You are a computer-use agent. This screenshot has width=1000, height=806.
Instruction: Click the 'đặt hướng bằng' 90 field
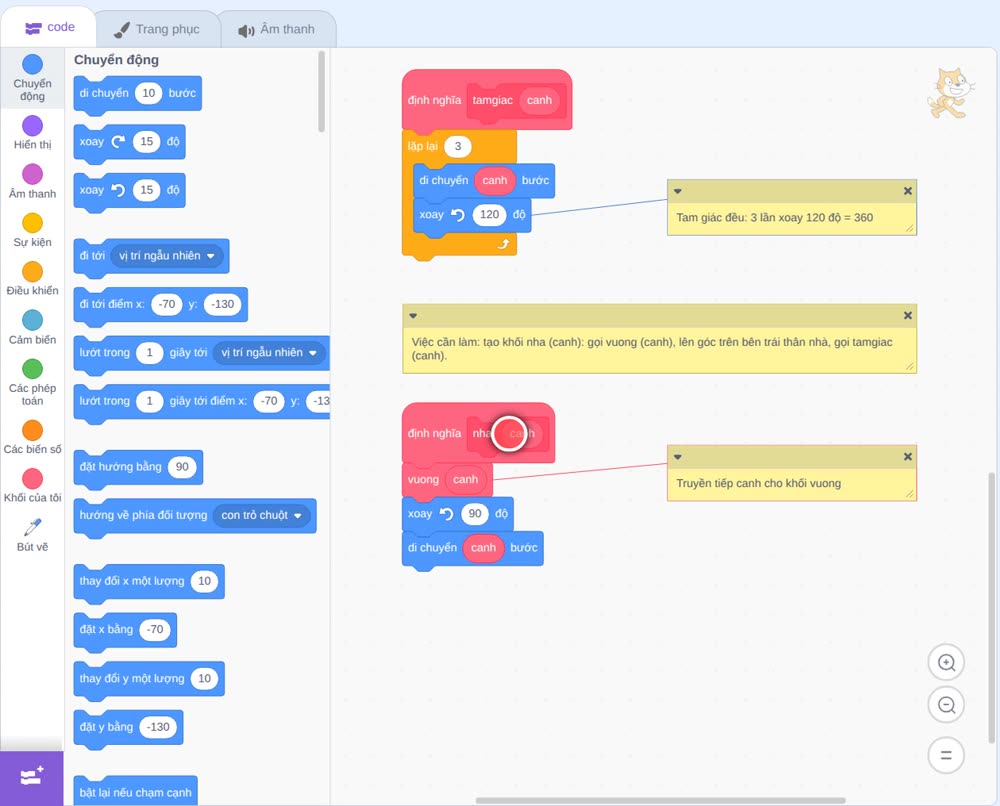click(182, 467)
